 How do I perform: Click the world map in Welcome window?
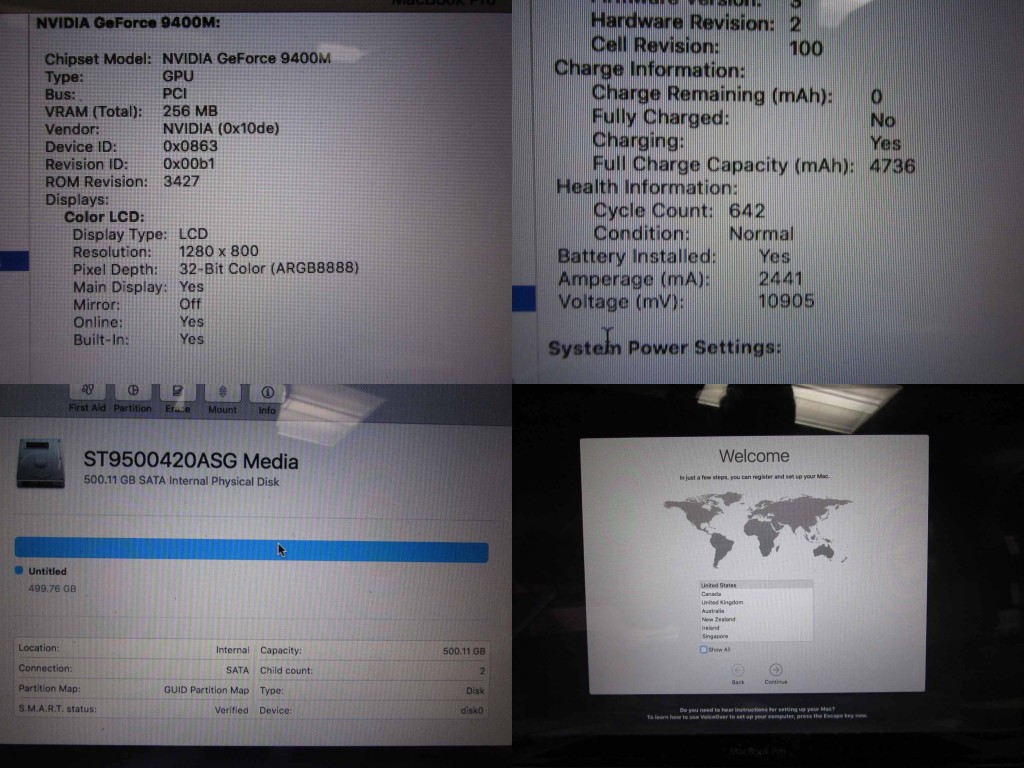coord(758,529)
